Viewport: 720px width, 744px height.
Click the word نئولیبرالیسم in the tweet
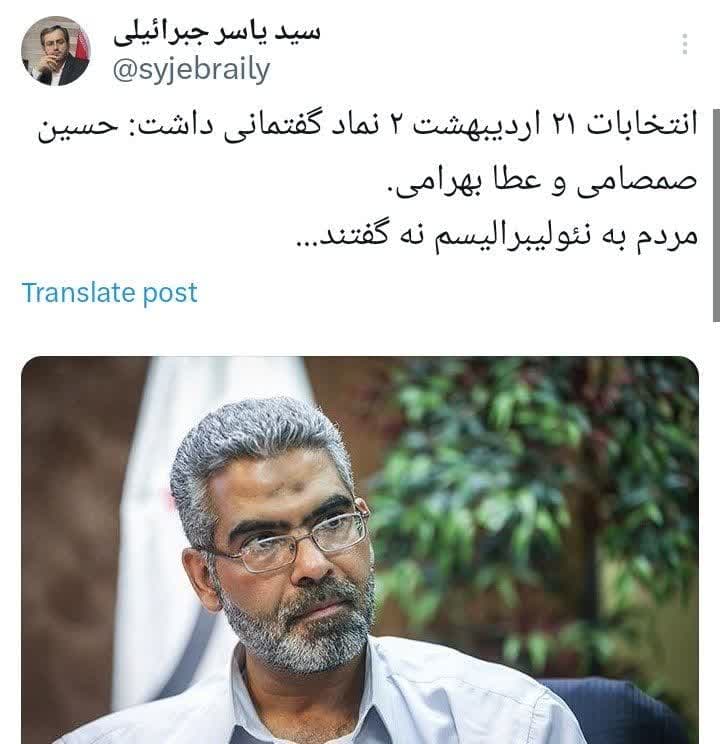click(509, 236)
